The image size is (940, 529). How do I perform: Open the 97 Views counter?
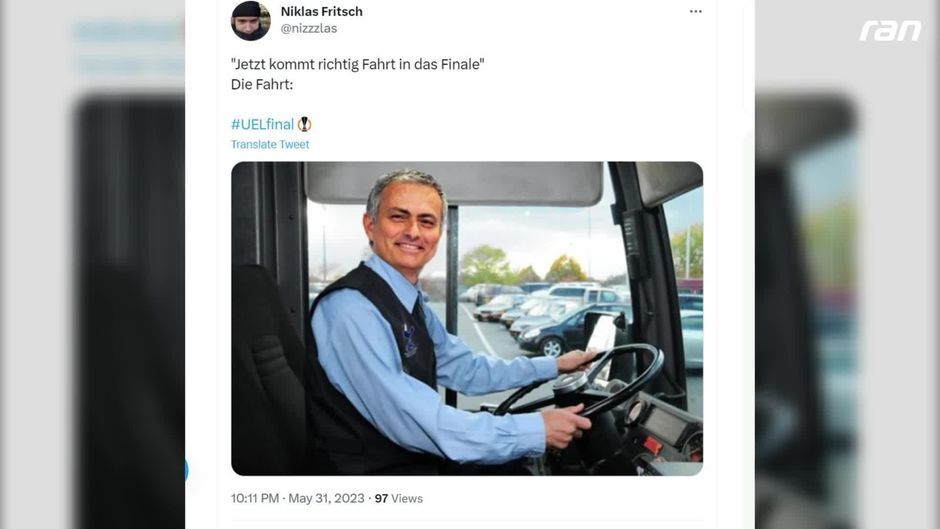point(399,498)
